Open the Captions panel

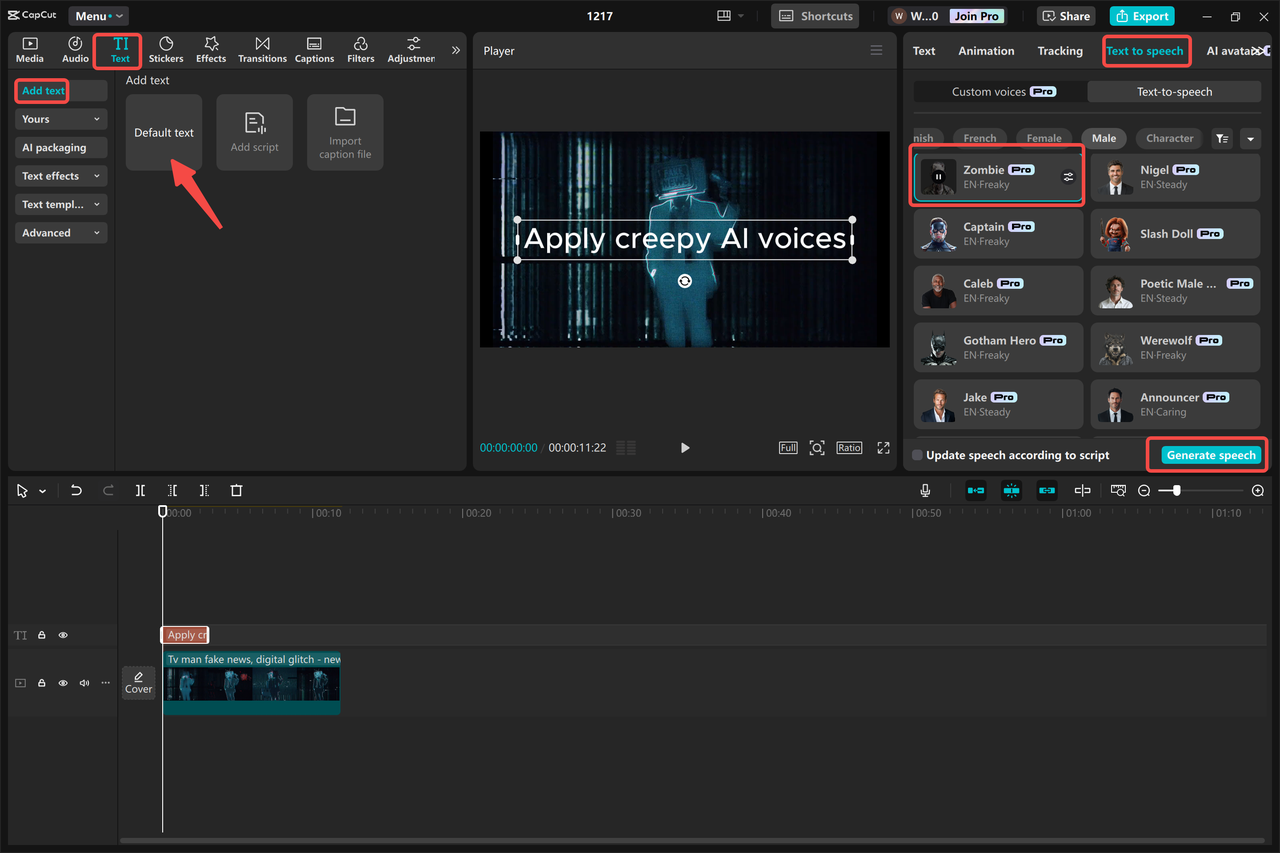point(314,50)
